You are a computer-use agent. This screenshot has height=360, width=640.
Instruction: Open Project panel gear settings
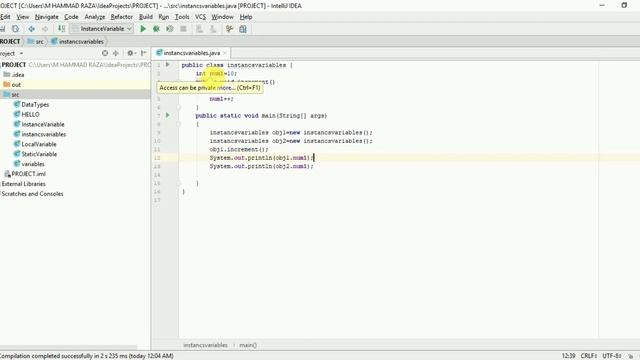(131, 53)
